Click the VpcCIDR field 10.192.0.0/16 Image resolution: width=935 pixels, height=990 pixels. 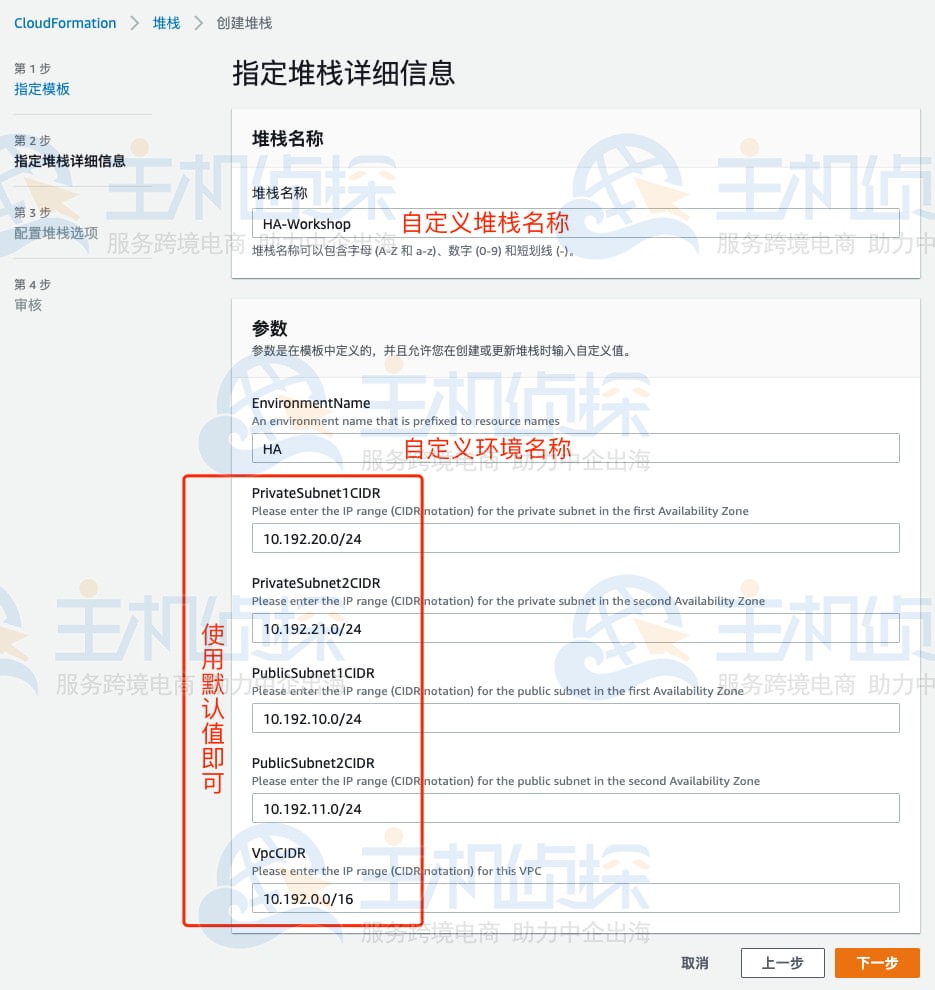coord(575,898)
